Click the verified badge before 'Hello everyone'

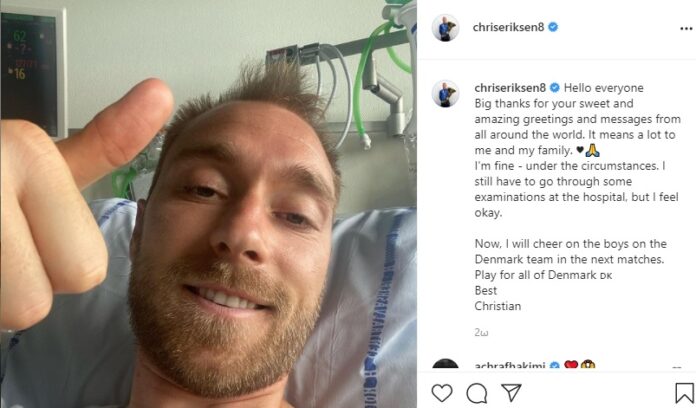(555, 88)
